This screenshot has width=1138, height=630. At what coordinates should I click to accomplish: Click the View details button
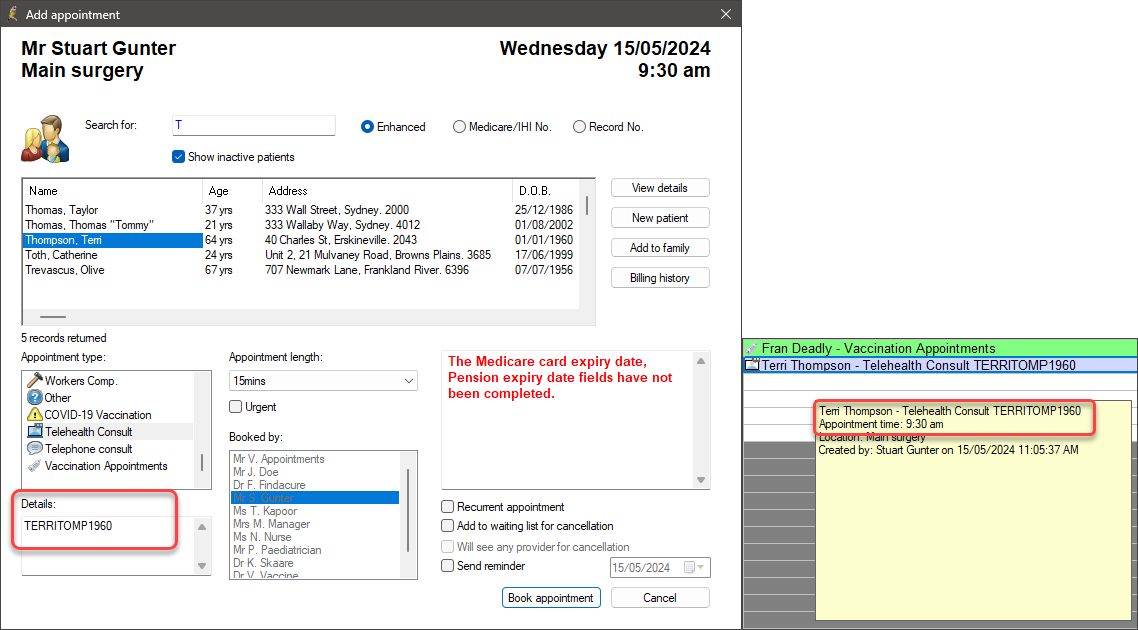(660, 188)
